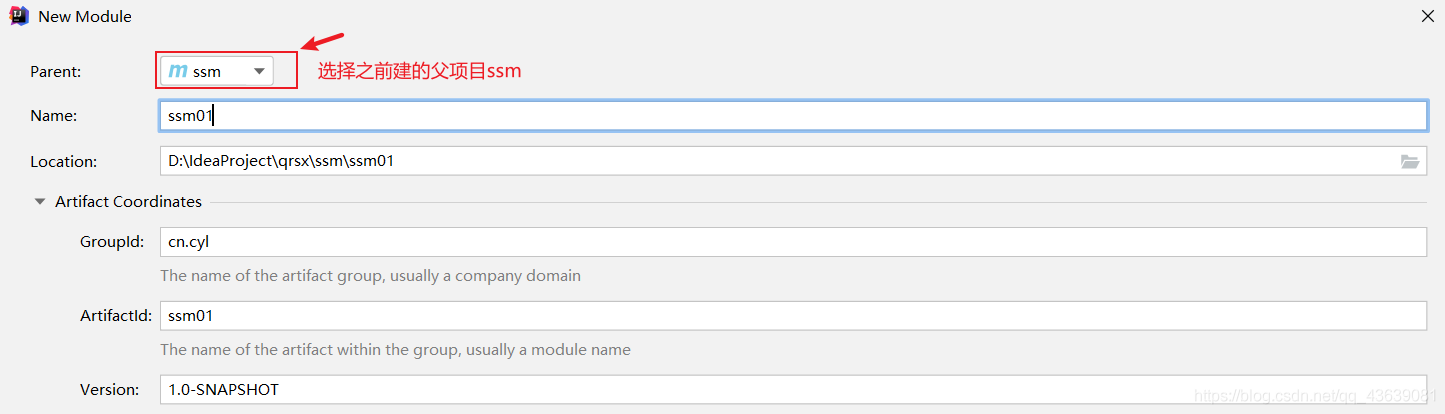The image size is (1445, 414).
Task: Click the GroupId field with cn.cyl
Action: 793,241
